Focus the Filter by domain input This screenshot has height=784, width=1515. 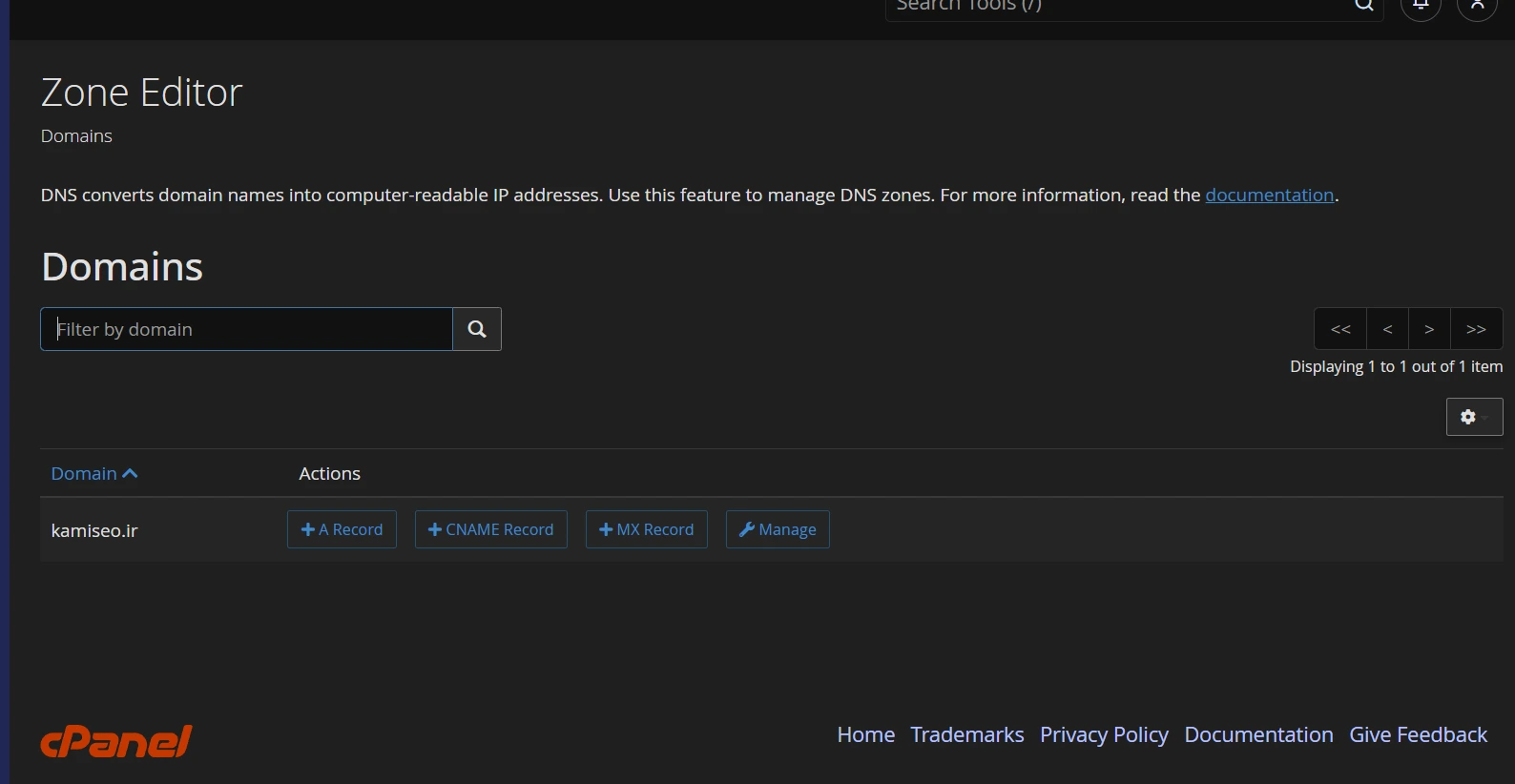tap(246, 329)
